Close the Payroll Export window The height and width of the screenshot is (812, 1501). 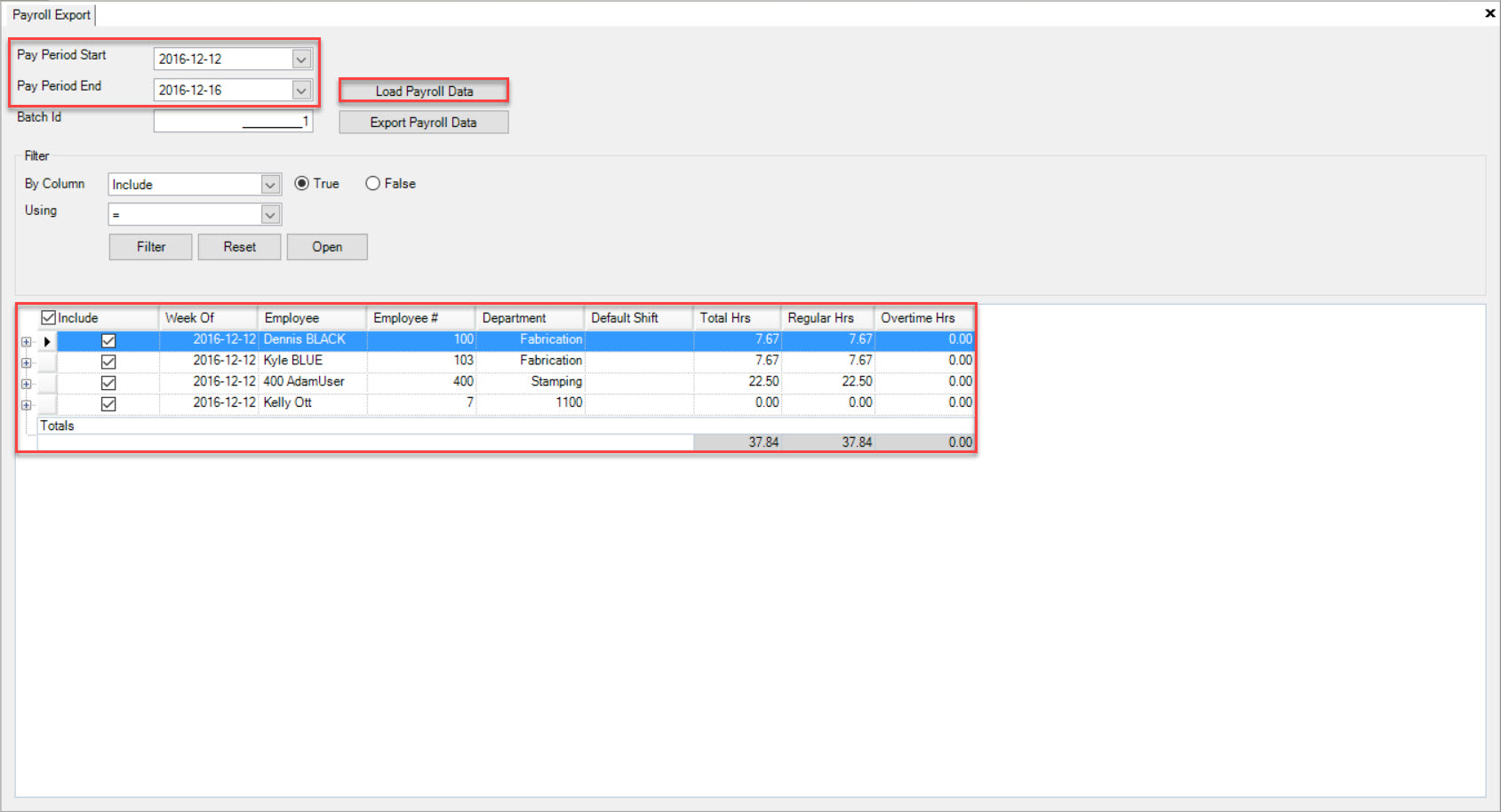point(1489,13)
